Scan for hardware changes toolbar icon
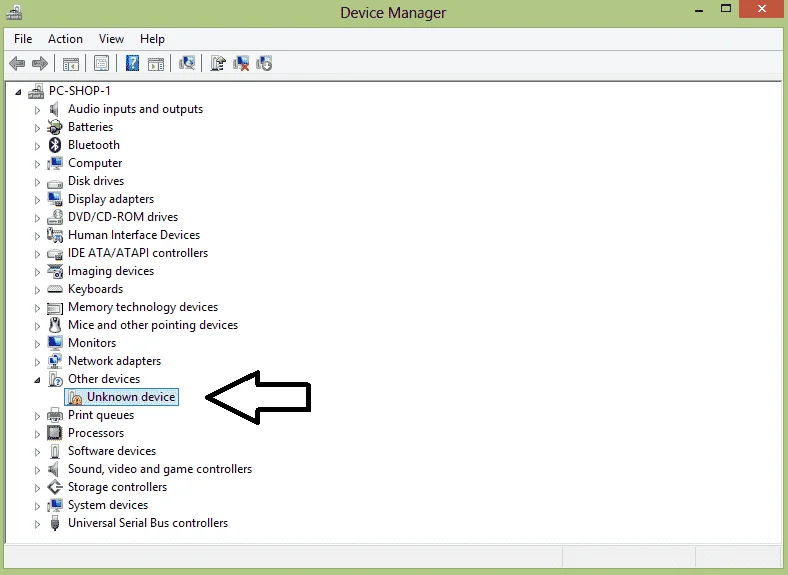 (187, 63)
